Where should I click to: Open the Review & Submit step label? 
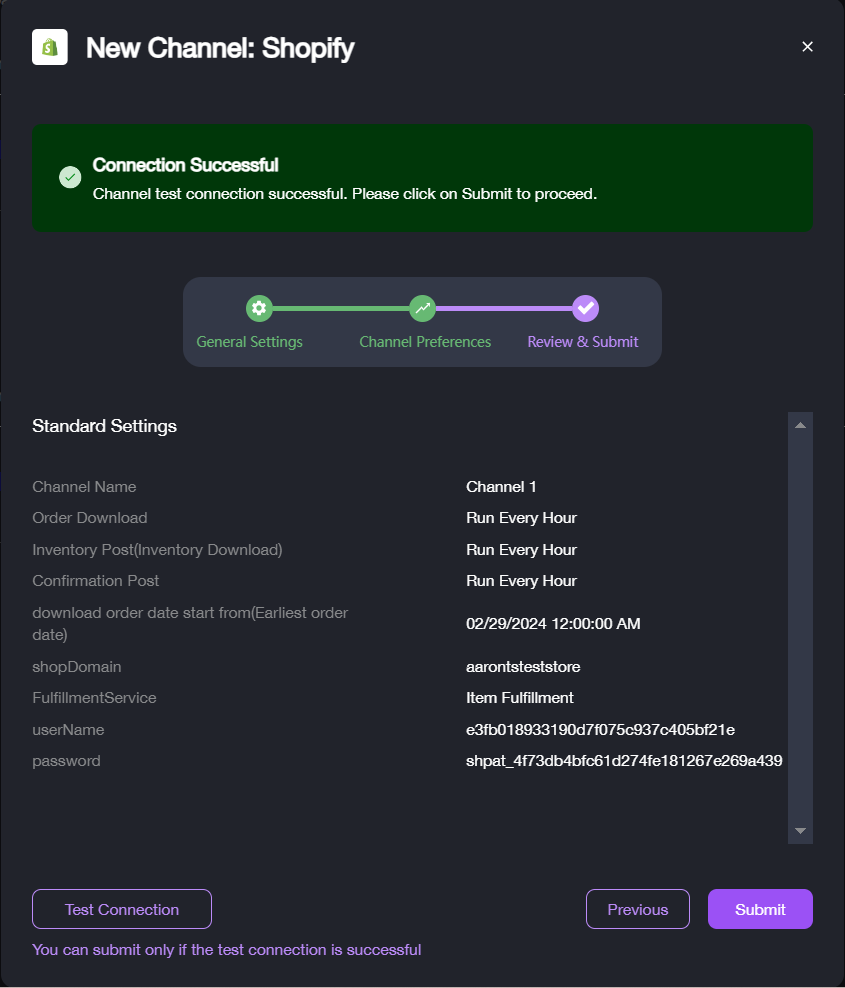[x=583, y=342]
